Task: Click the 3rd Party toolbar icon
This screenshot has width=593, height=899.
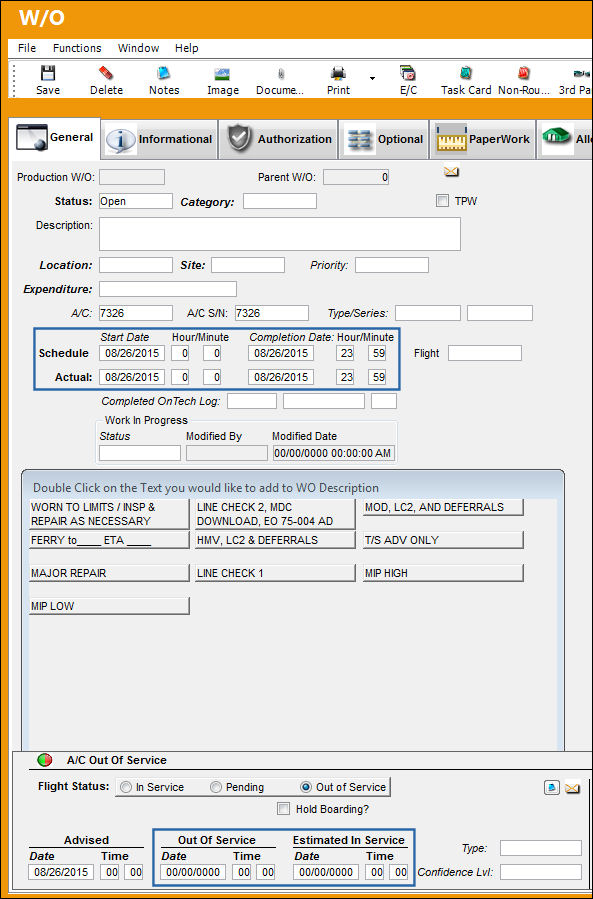Action: [581, 74]
